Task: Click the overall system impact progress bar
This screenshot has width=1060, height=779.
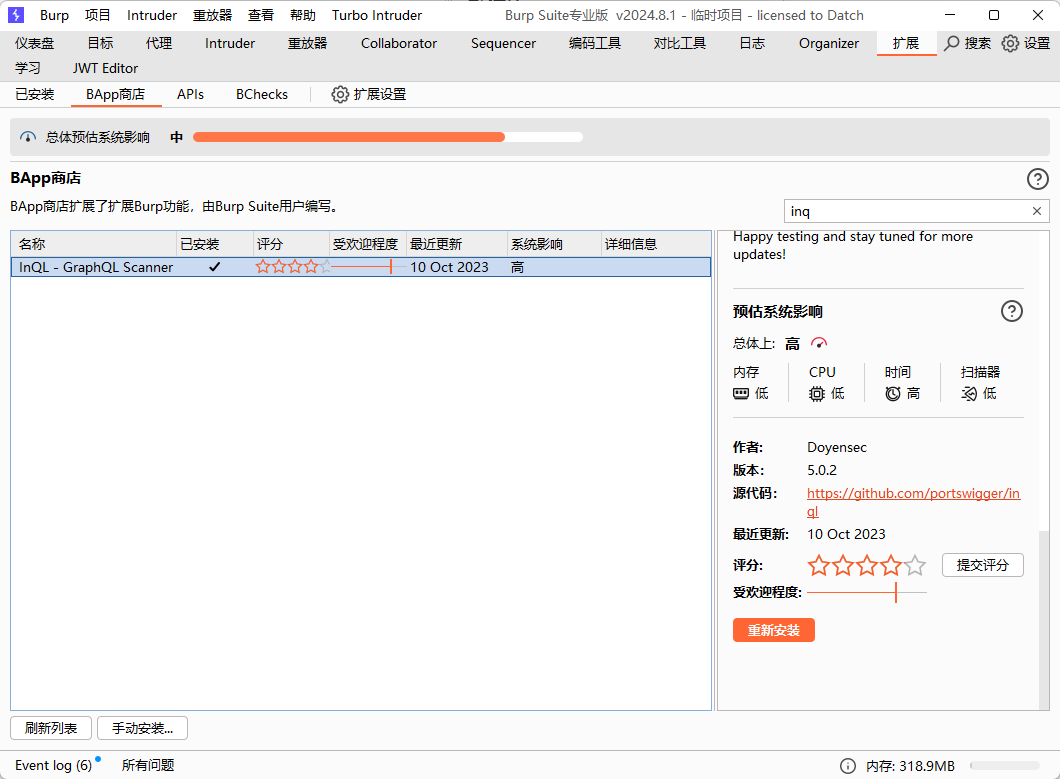Action: coord(387,137)
